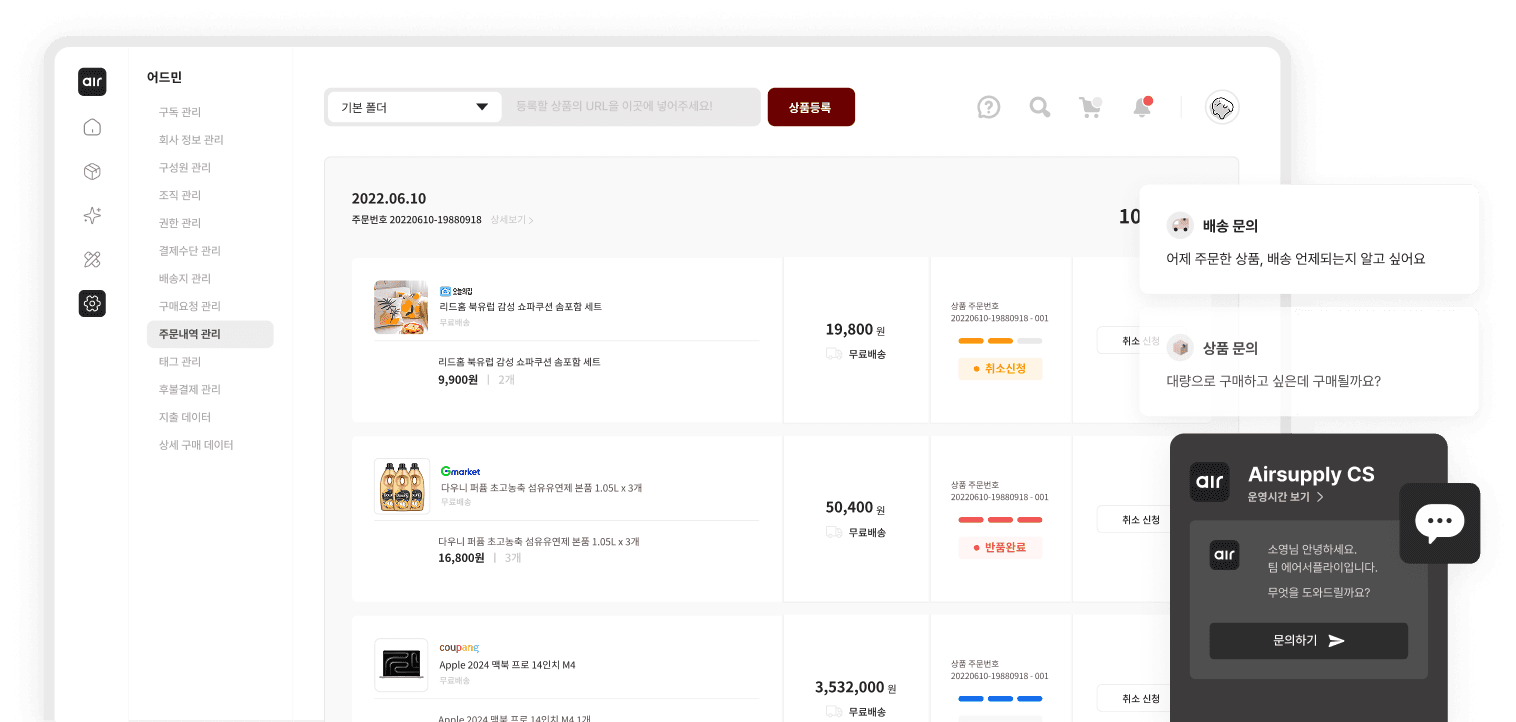
Task: Select 결제수단 관리 menu item
Action: (190, 251)
